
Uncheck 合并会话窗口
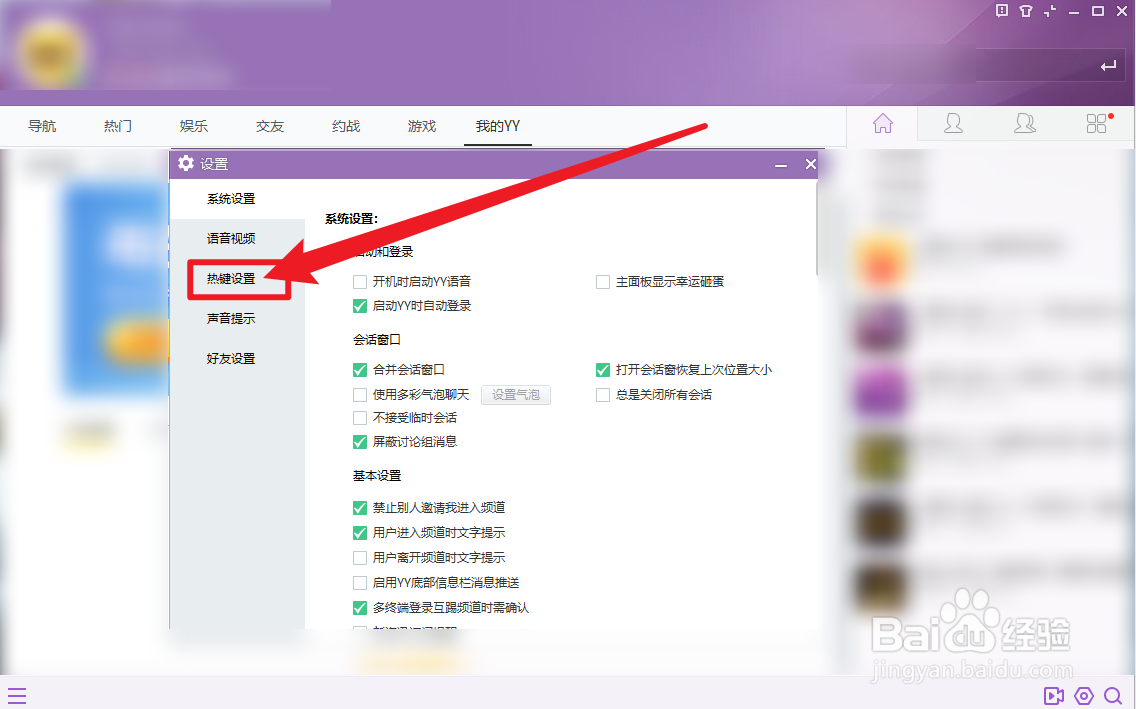click(x=360, y=370)
